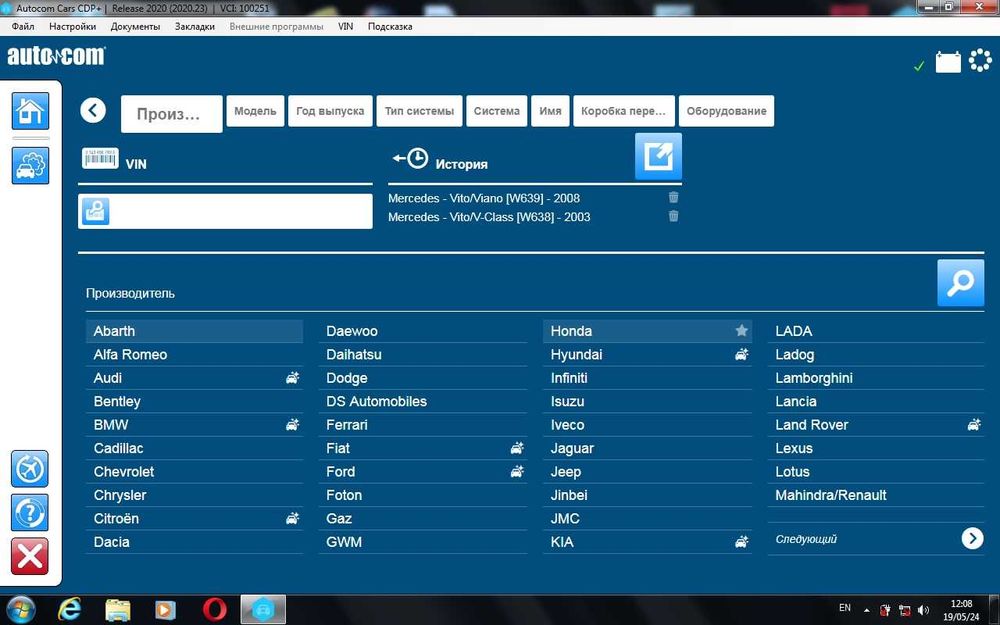Screen dimensions: 1000x625
Task: Open the Документы menu
Action: click(135, 27)
